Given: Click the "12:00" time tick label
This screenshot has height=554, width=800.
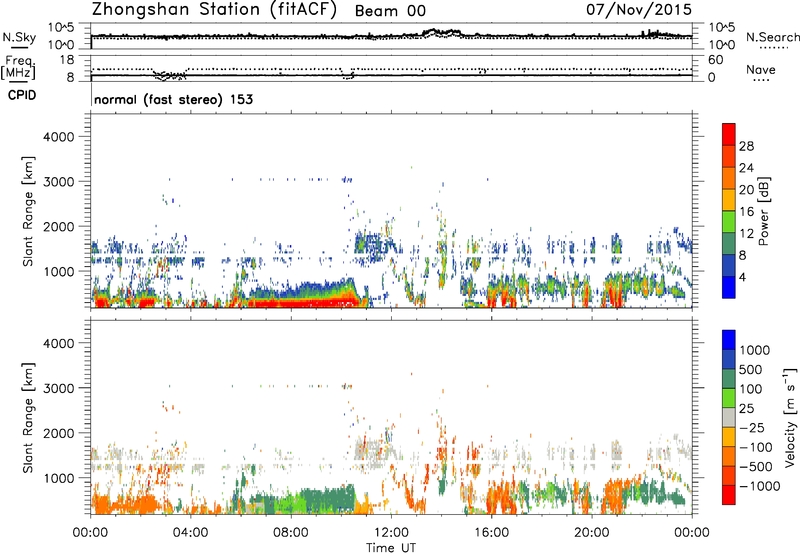Looking at the screenshot, I should [x=391, y=533].
